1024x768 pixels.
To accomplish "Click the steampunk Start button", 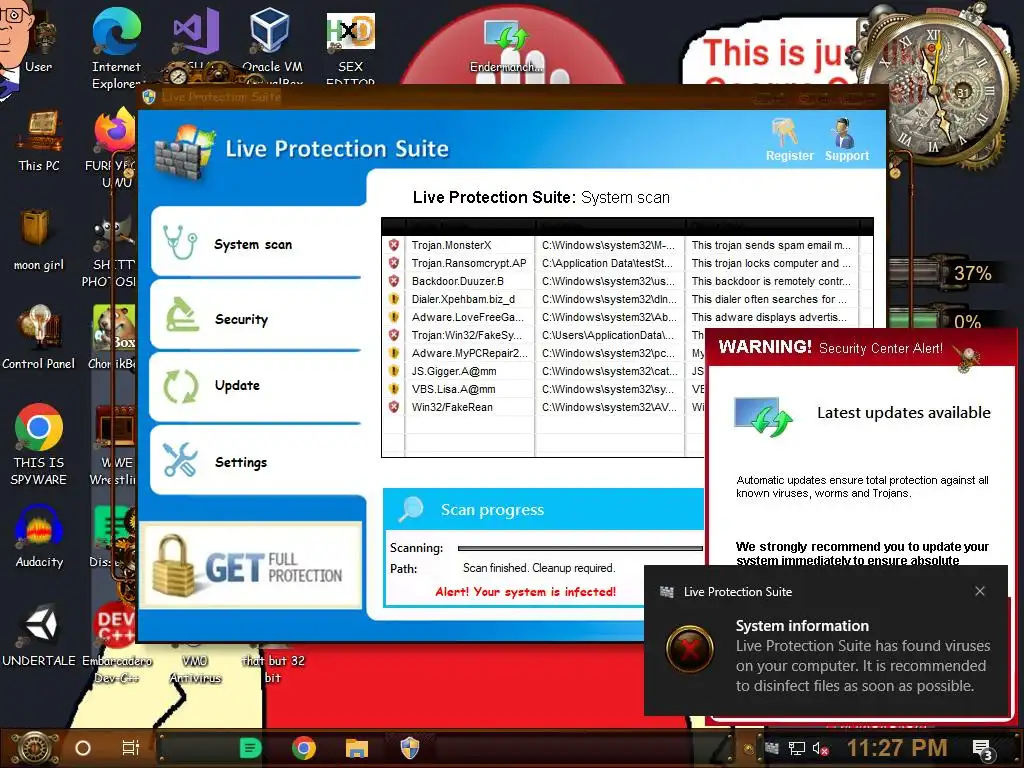I will click(35, 748).
